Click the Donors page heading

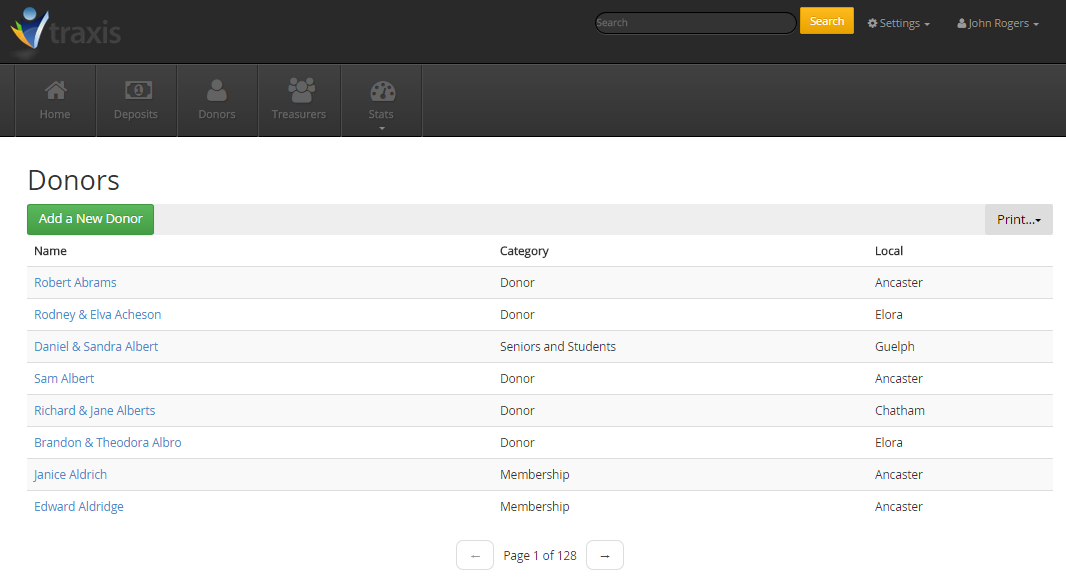[x=73, y=180]
